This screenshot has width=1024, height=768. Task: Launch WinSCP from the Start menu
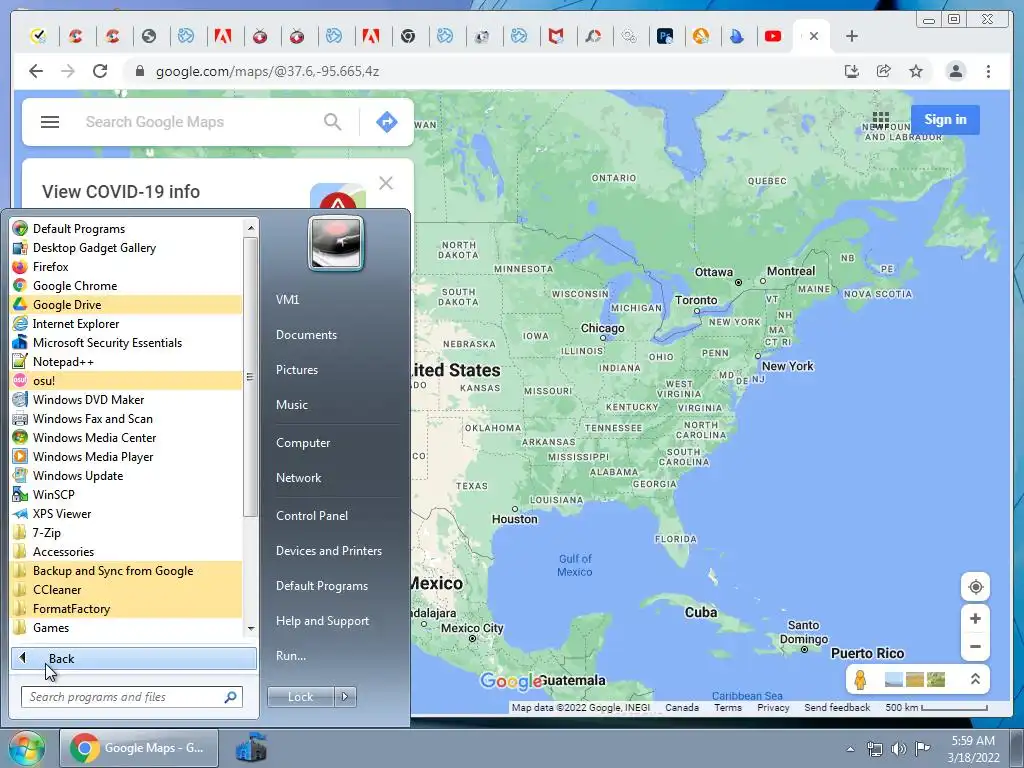pos(54,494)
